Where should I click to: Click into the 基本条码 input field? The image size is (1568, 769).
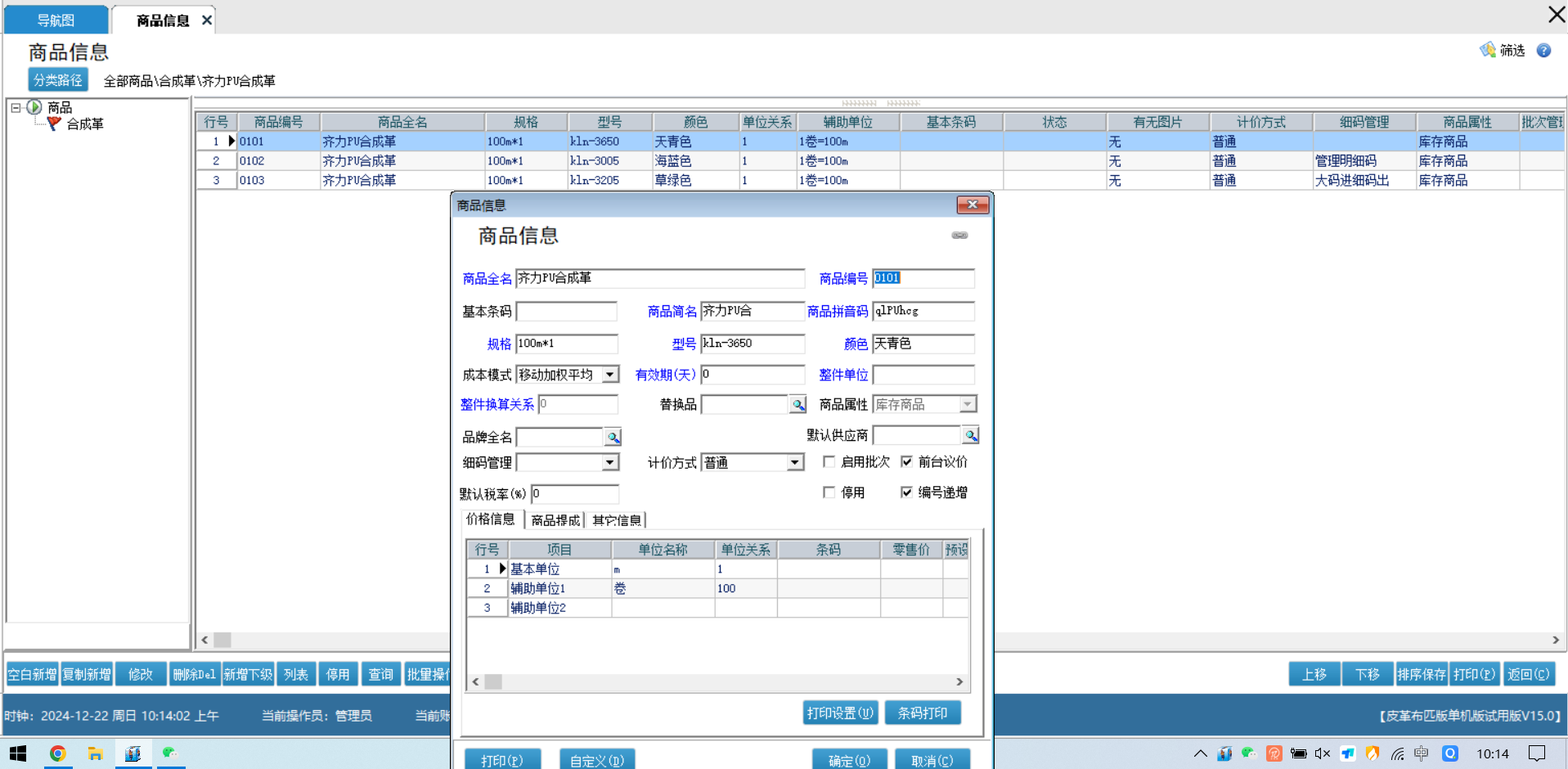[x=566, y=312]
